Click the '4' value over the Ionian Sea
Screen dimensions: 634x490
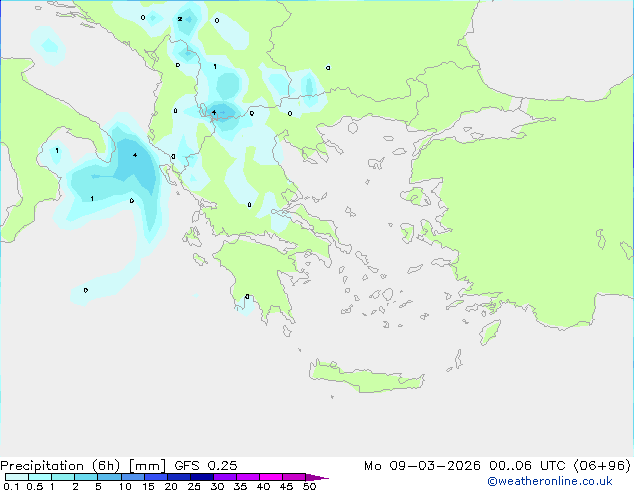click(135, 155)
